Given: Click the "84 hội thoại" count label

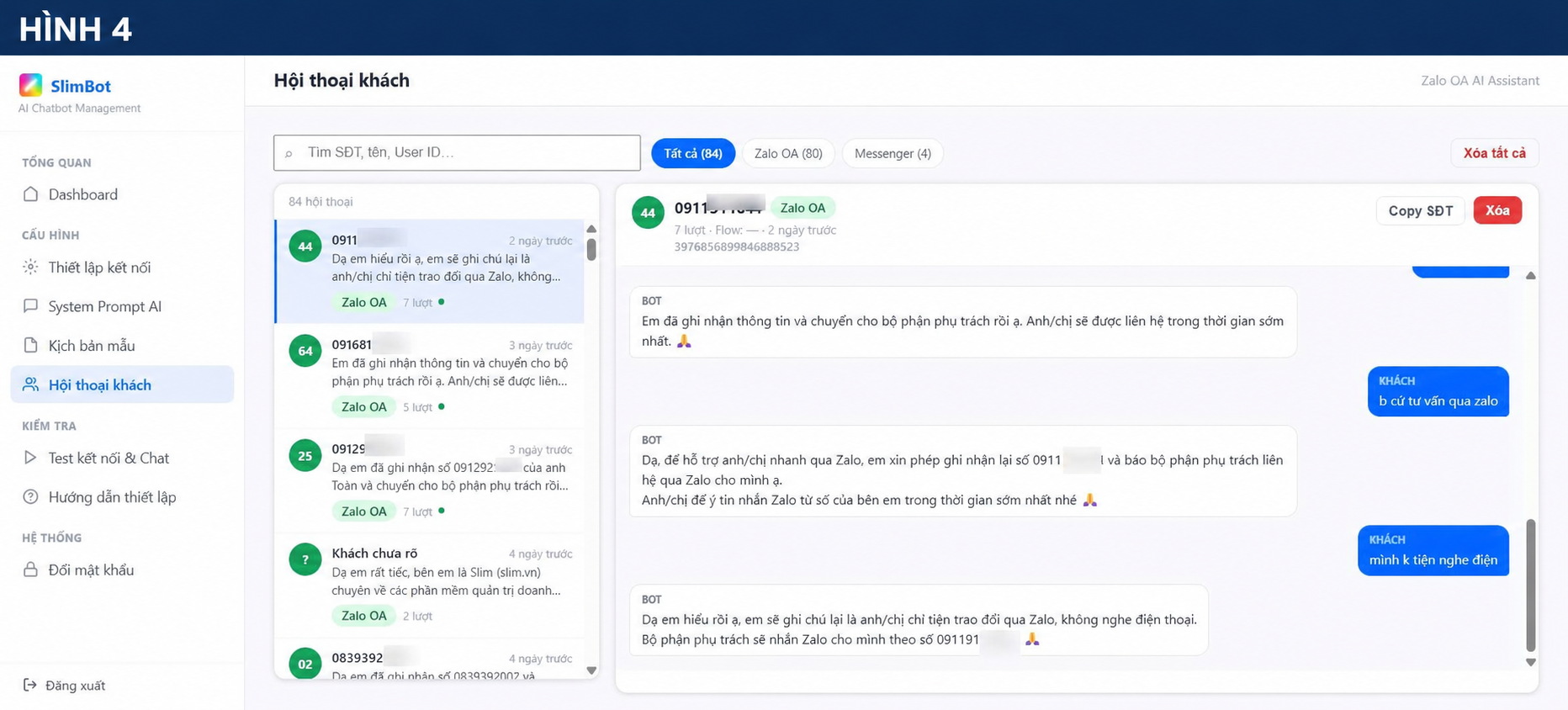Looking at the screenshot, I should click(320, 202).
